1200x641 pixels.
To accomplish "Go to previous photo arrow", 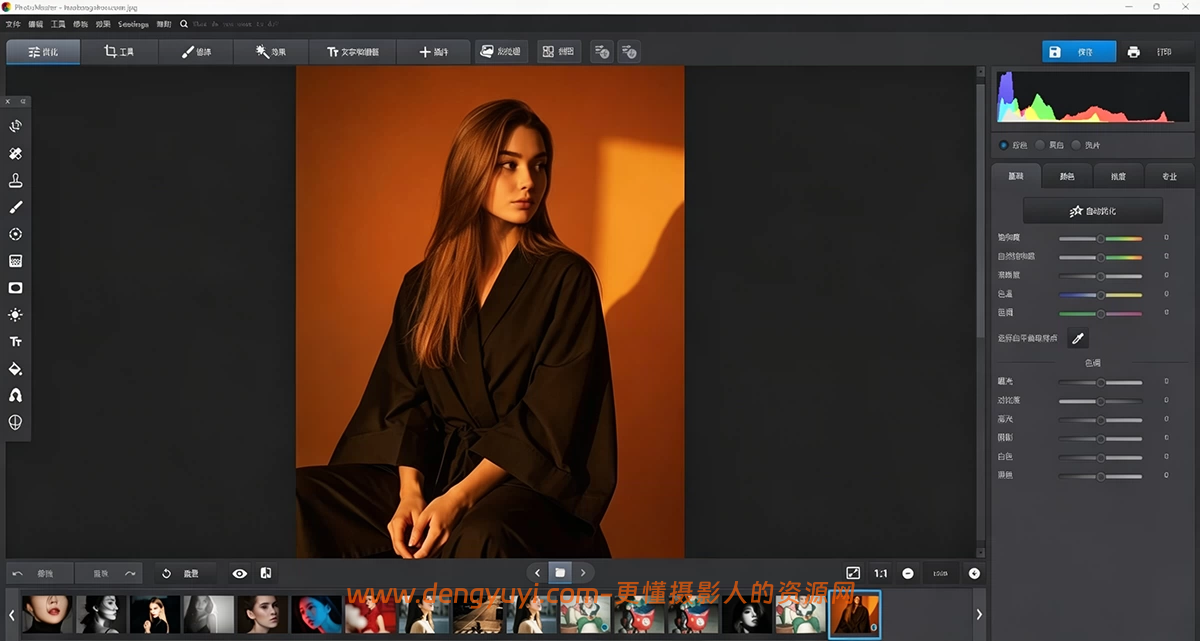I will 538,573.
